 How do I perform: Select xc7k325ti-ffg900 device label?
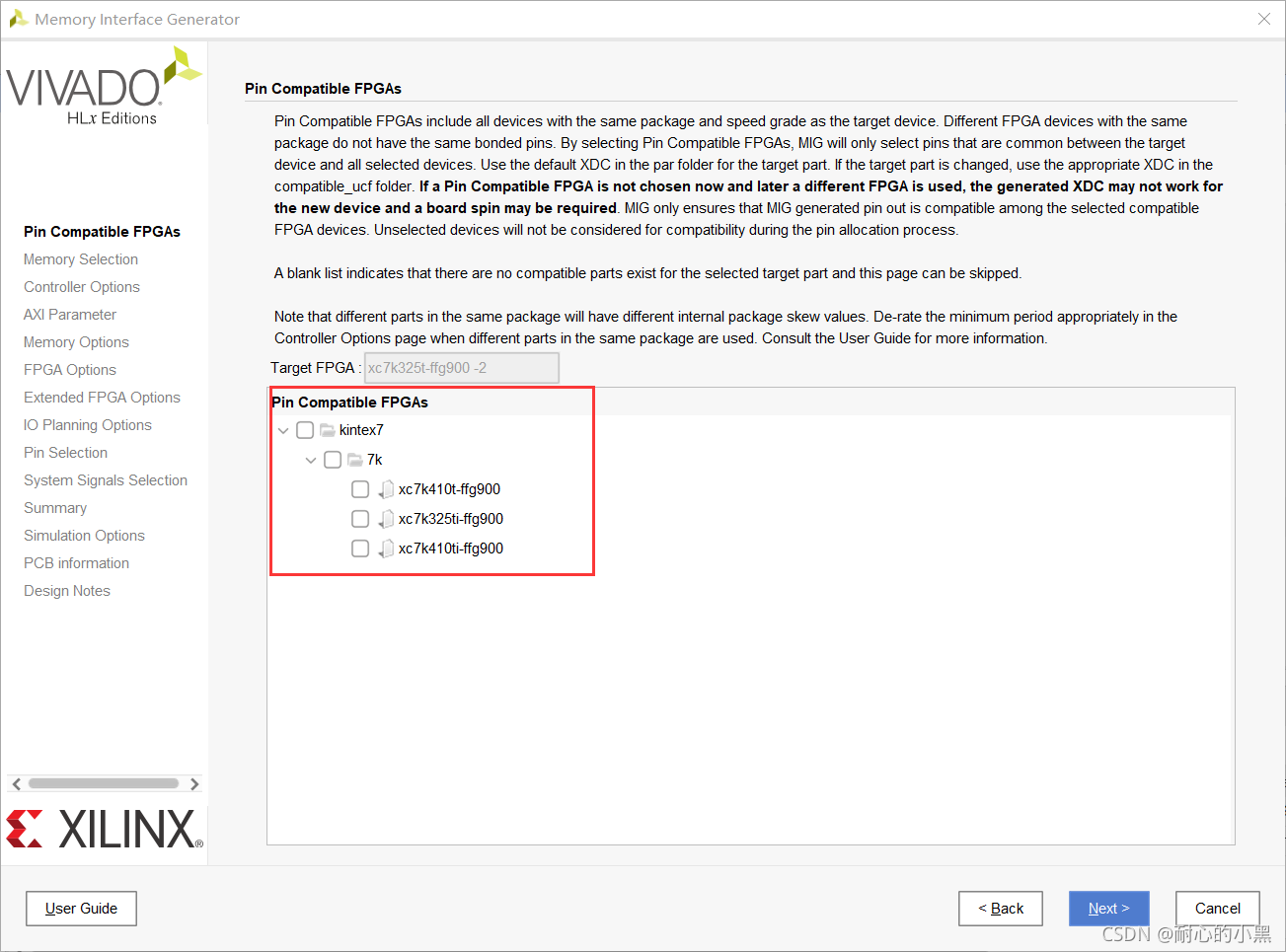point(451,519)
